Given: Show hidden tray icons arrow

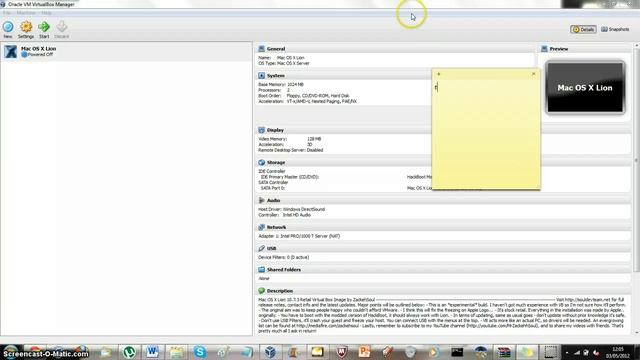Looking at the screenshot, I should tap(567, 353).
